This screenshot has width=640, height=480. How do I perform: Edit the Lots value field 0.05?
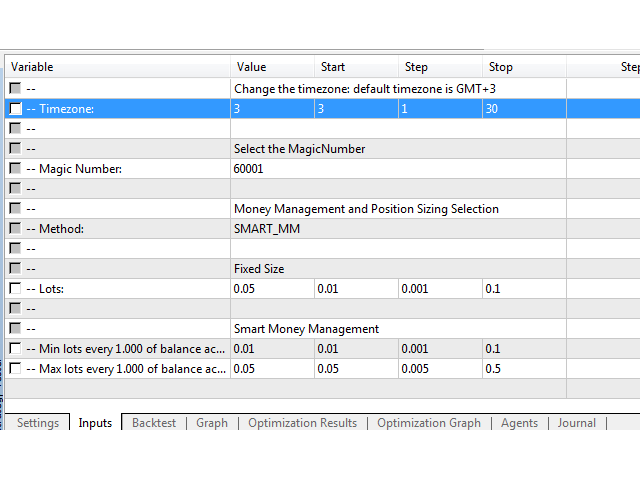click(x=270, y=289)
